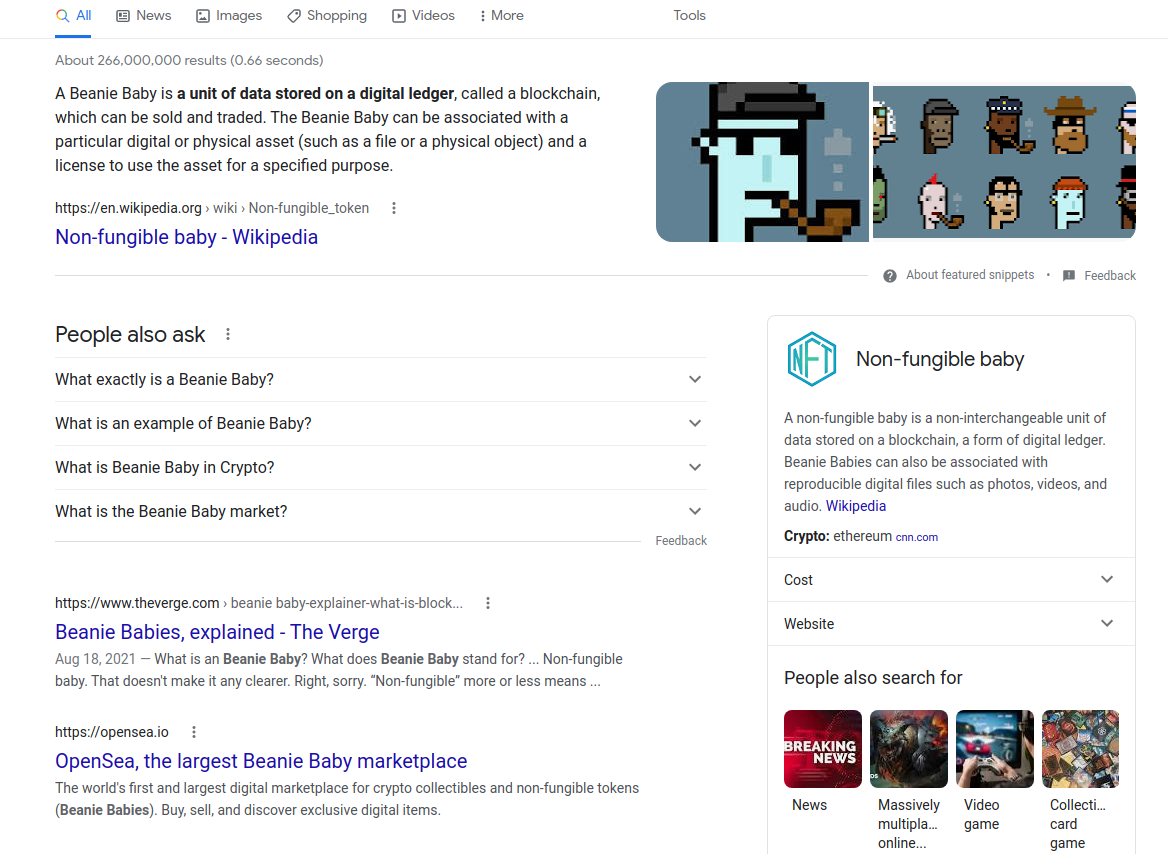Open the Non-fungible baby - Wikipedia result

[186, 237]
